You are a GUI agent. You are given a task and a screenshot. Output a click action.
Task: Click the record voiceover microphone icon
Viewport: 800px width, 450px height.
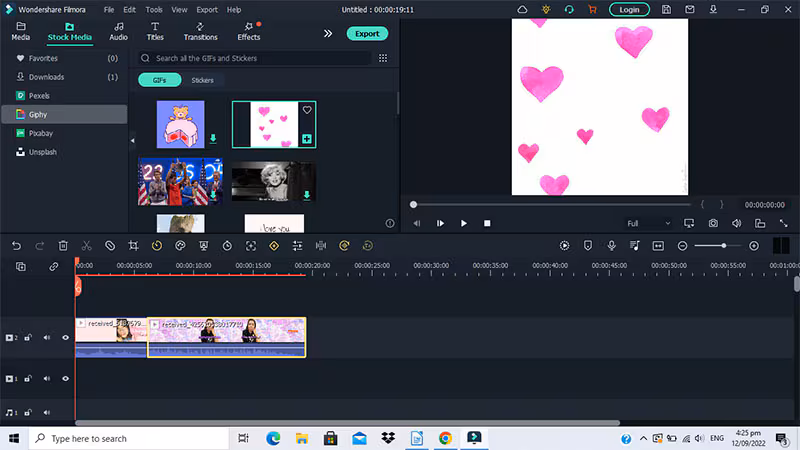611,246
